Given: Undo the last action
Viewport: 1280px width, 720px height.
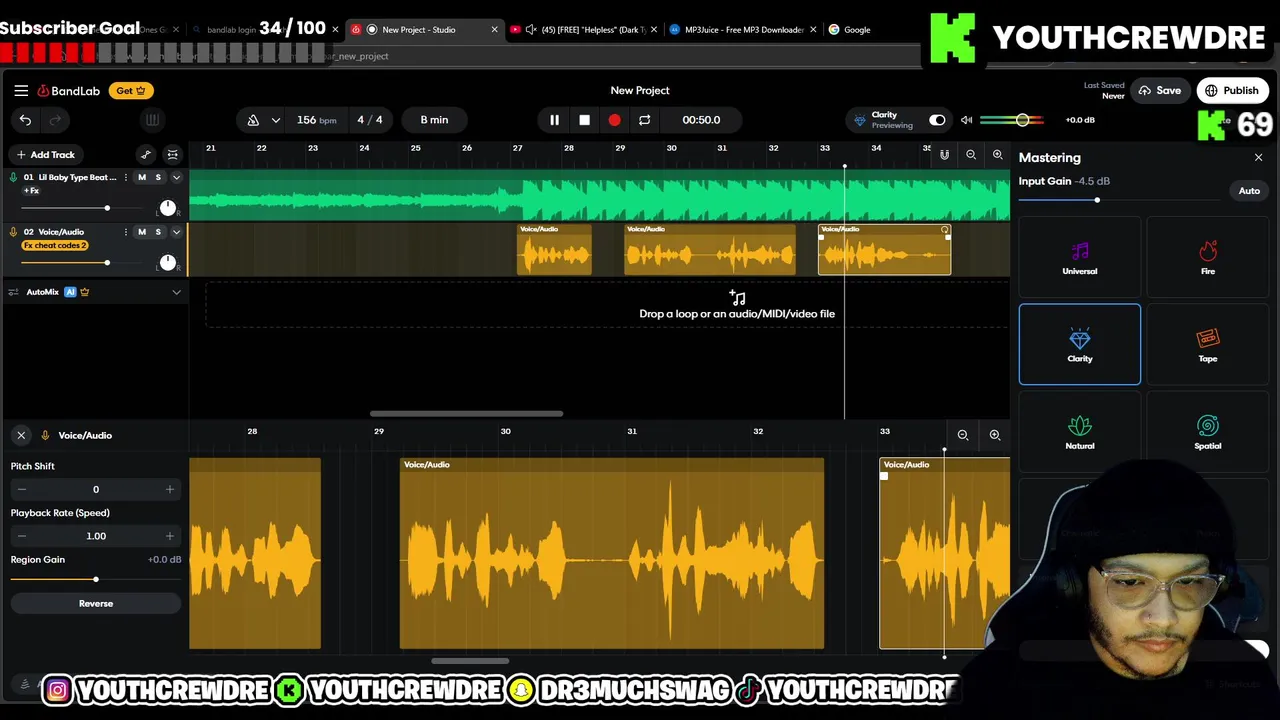Looking at the screenshot, I should [25, 120].
